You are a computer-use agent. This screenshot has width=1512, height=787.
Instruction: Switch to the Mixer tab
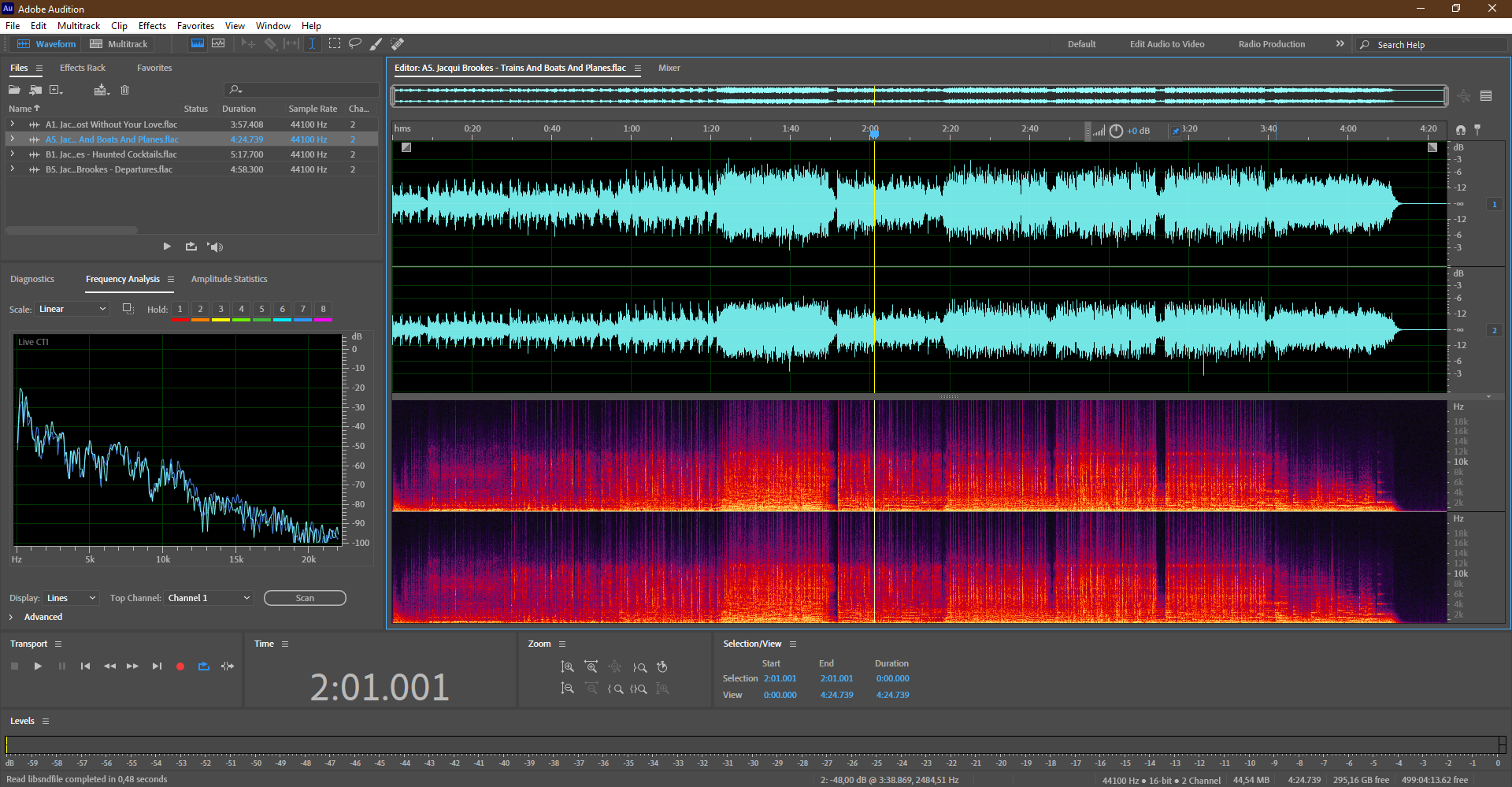(669, 68)
